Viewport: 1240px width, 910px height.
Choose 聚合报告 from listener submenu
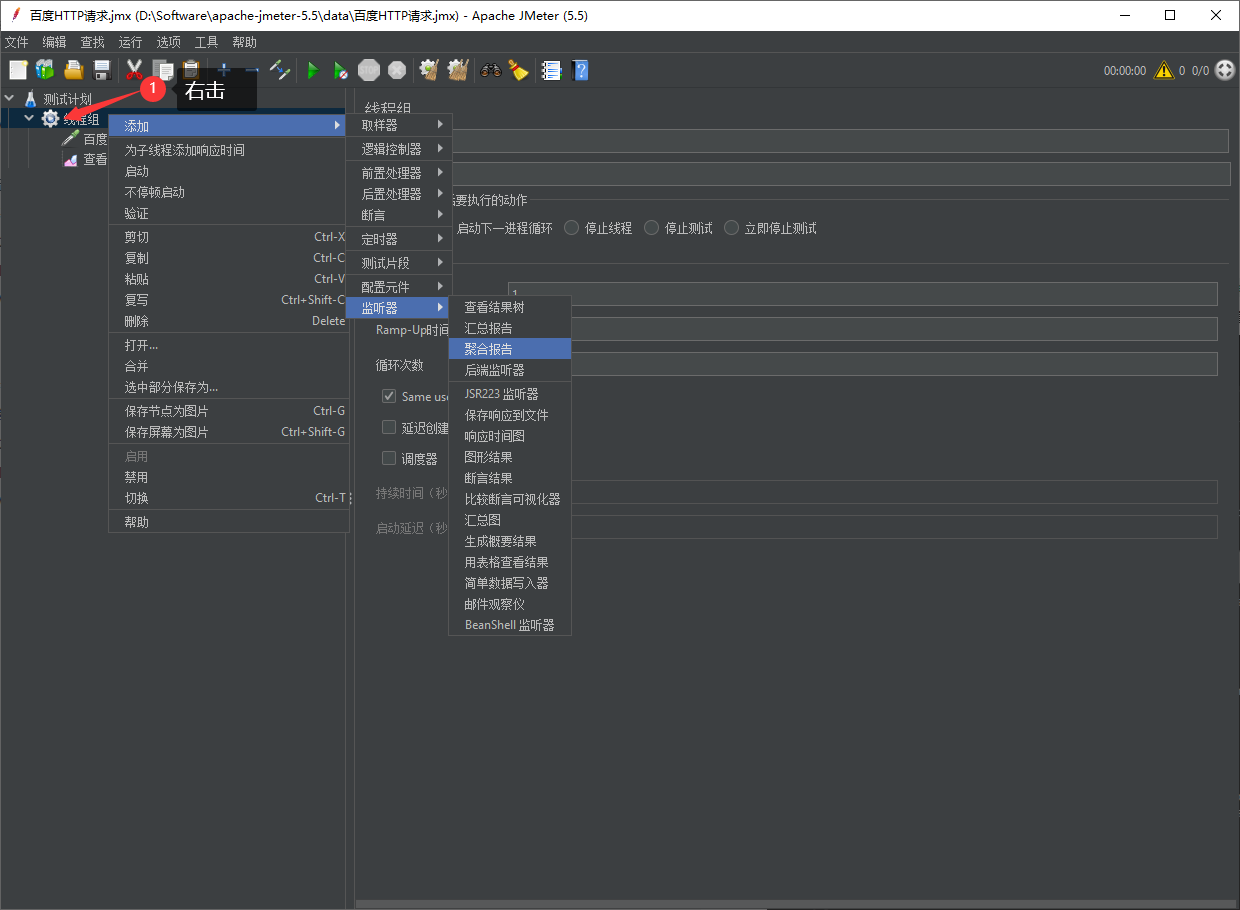[x=510, y=349]
